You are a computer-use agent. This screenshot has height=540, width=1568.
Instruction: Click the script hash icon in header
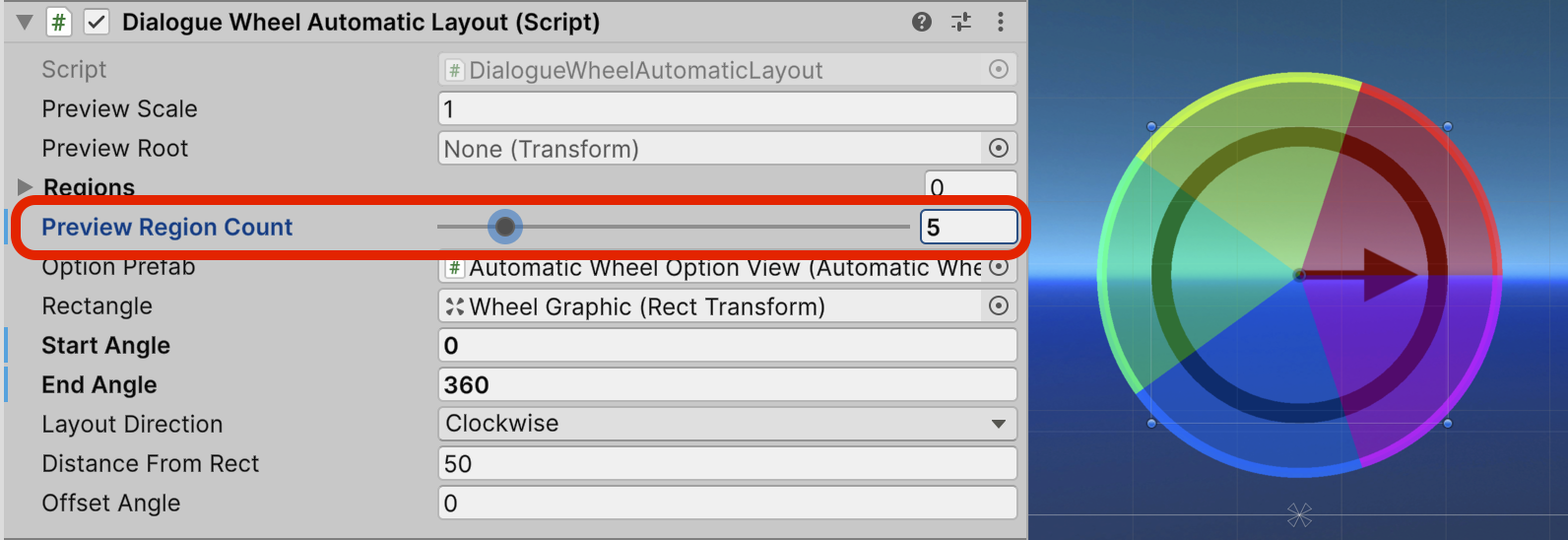(59, 22)
